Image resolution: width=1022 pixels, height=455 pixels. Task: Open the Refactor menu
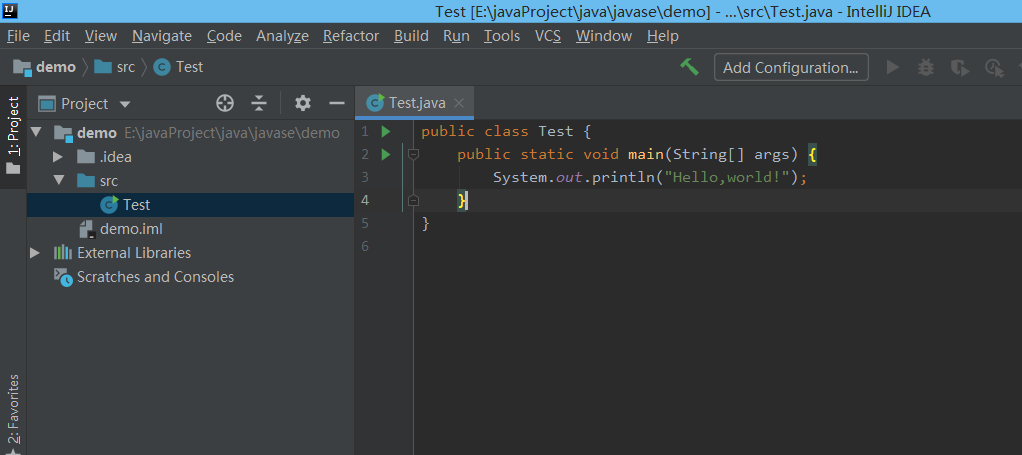tap(351, 36)
